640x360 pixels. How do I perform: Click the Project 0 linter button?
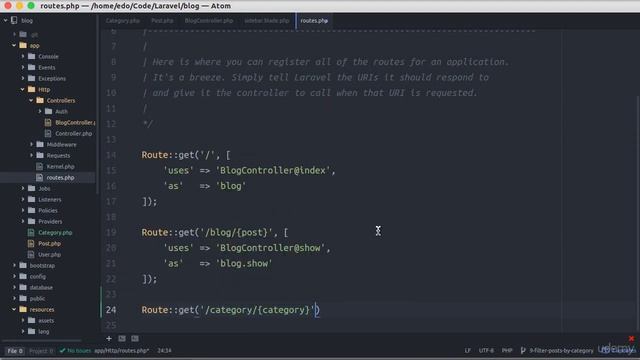point(40,351)
